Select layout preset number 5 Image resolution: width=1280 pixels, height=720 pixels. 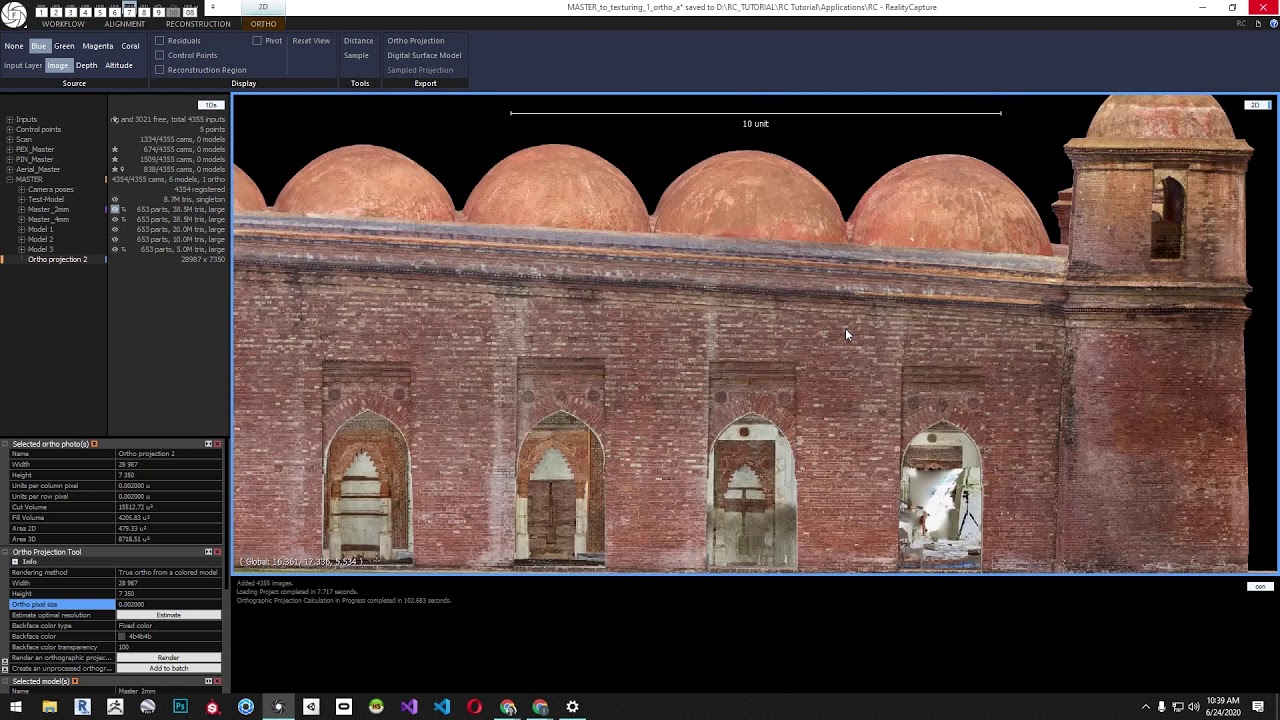[99, 12]
